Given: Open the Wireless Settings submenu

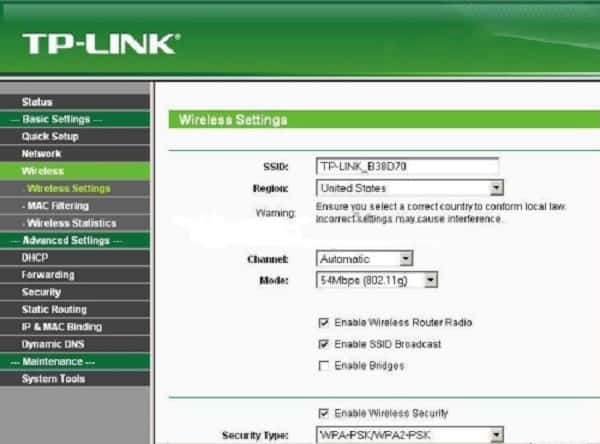Looking at the screenshot, I should (75, 188).
